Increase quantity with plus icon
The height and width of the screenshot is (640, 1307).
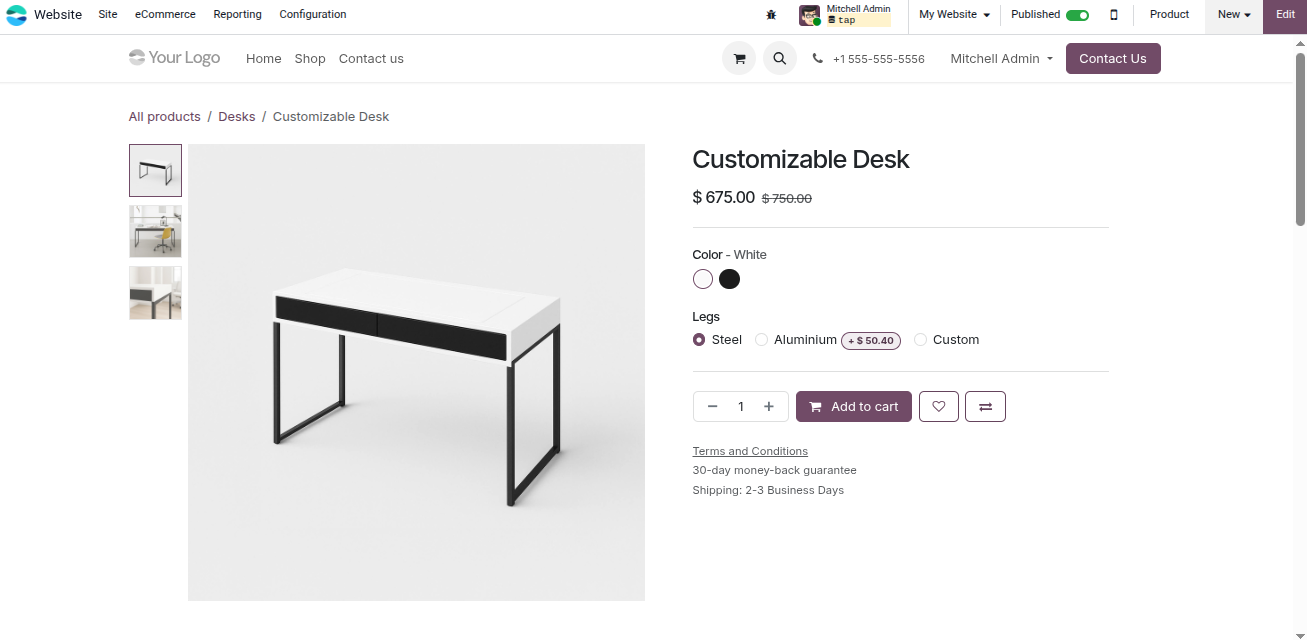(768, 406)
